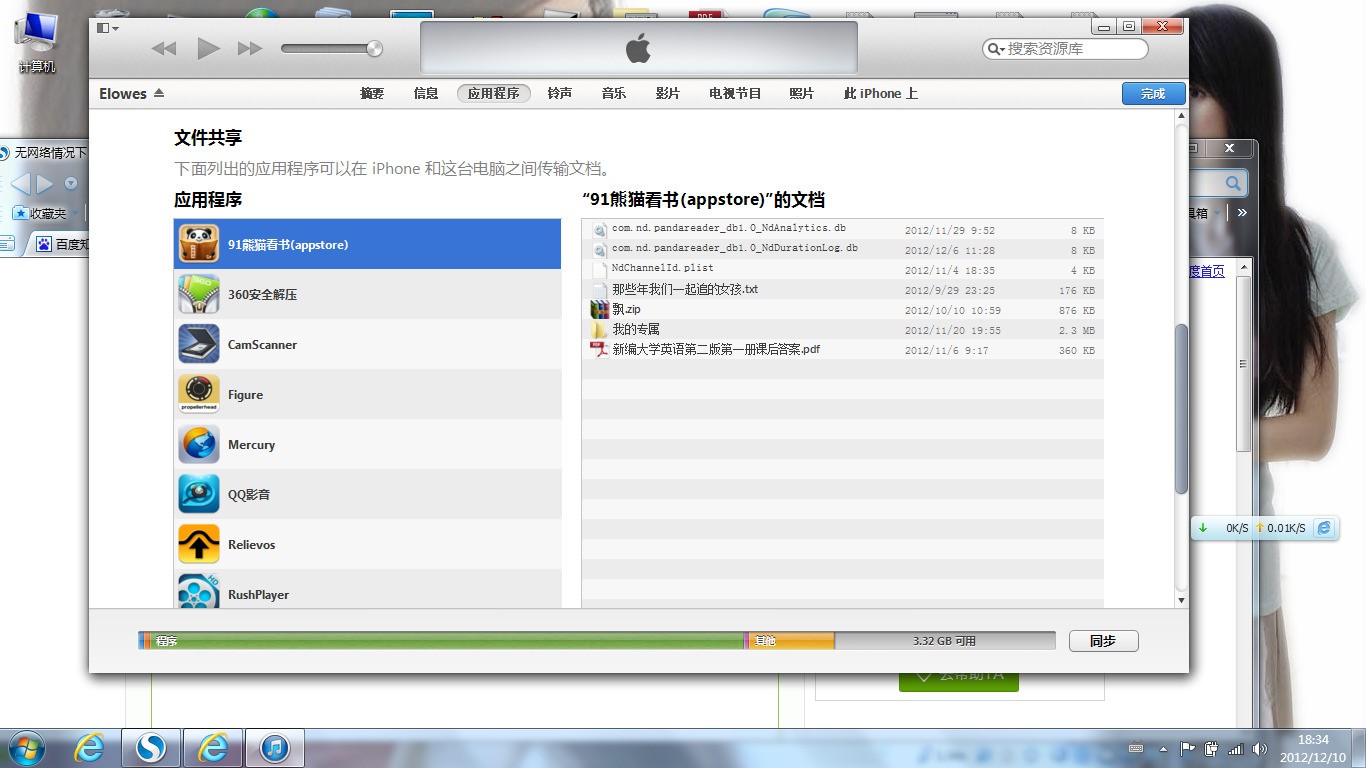Select the NdDurationLog.db file
1366x768 pixels.
pyautogui.click(x=842, y=249)
